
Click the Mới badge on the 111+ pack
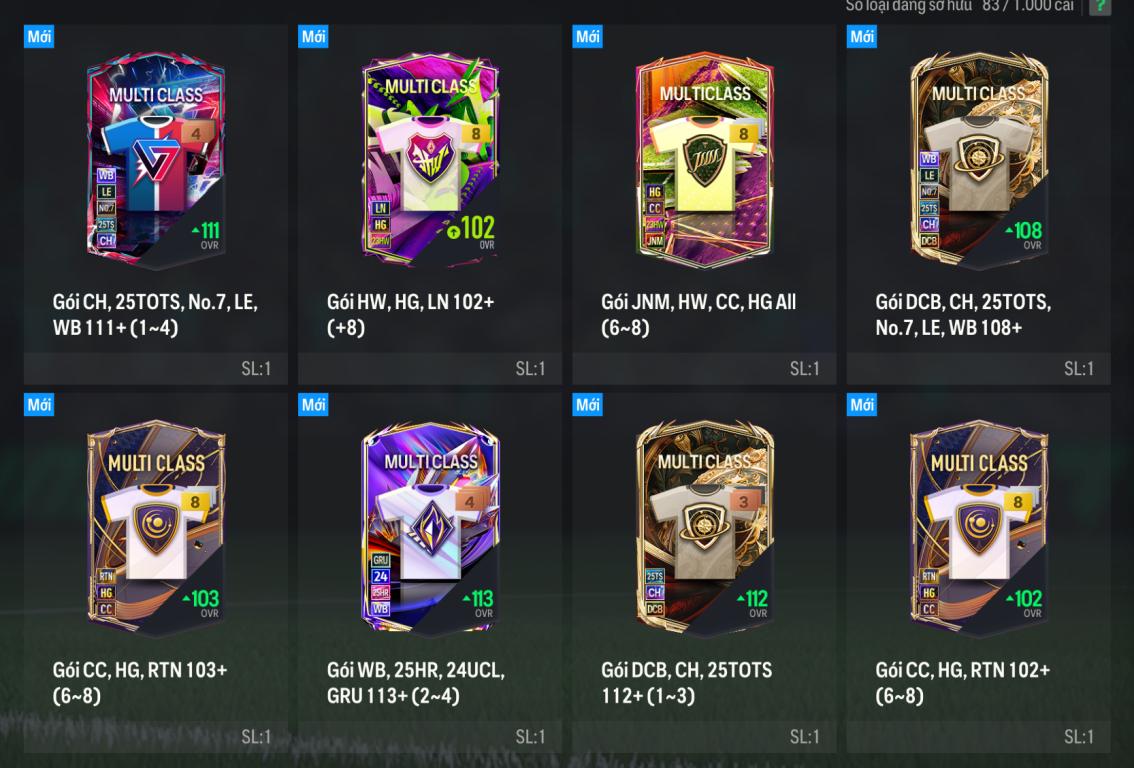pos(39,36)
